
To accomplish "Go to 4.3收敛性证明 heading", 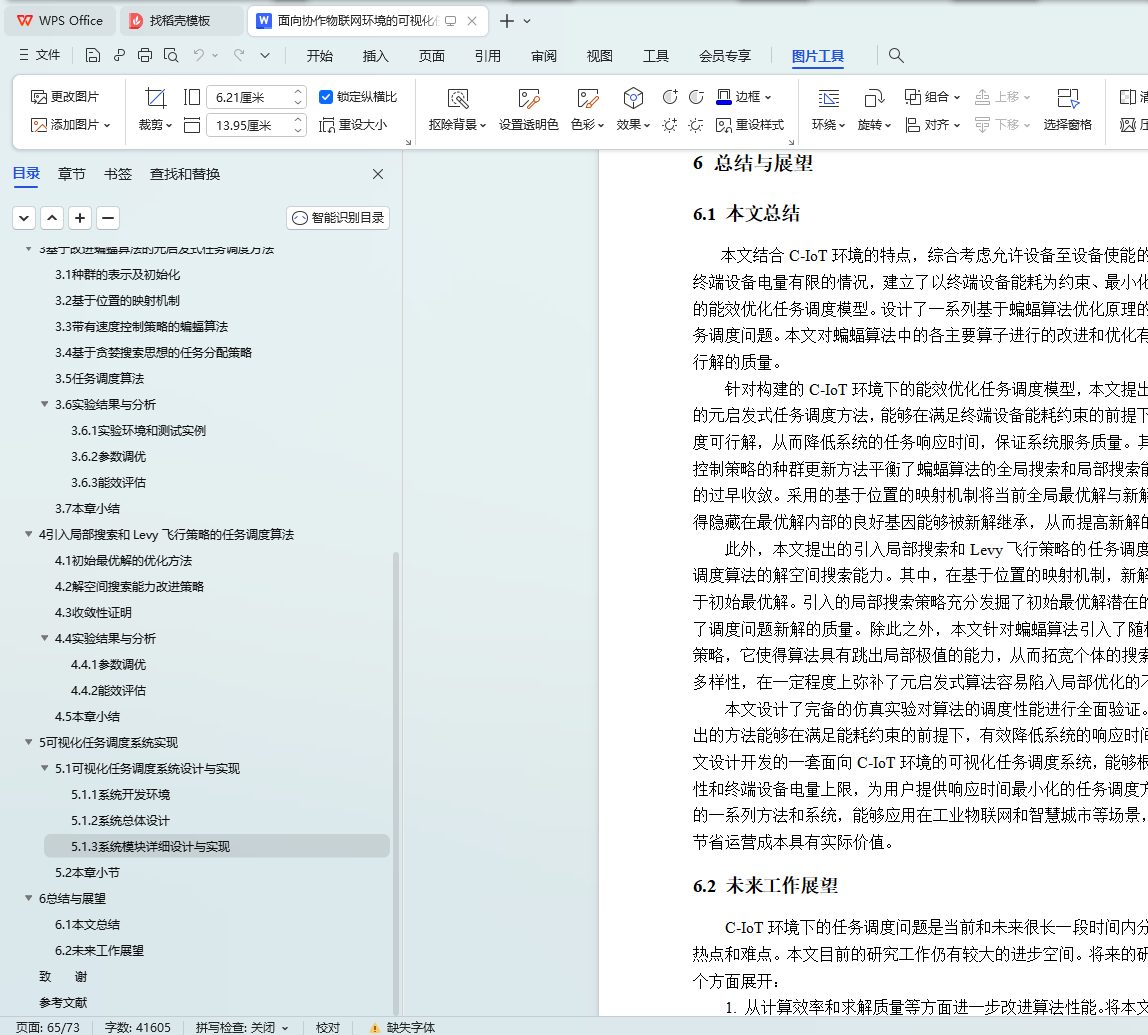I will (93, 613).
